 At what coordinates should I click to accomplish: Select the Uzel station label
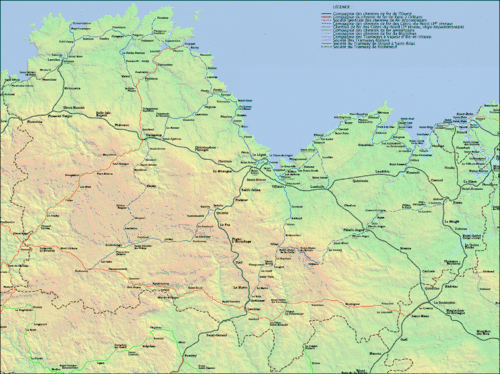click(x=238, y=262)
